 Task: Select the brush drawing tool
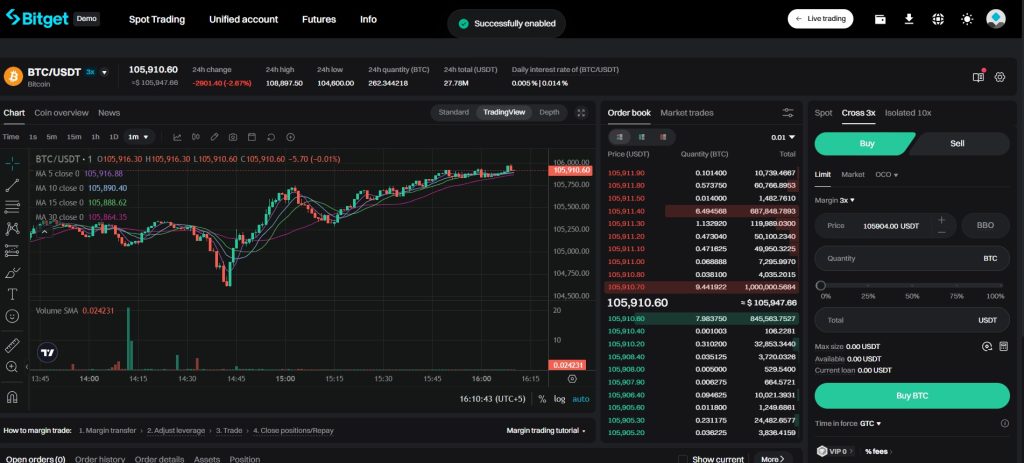12,272
